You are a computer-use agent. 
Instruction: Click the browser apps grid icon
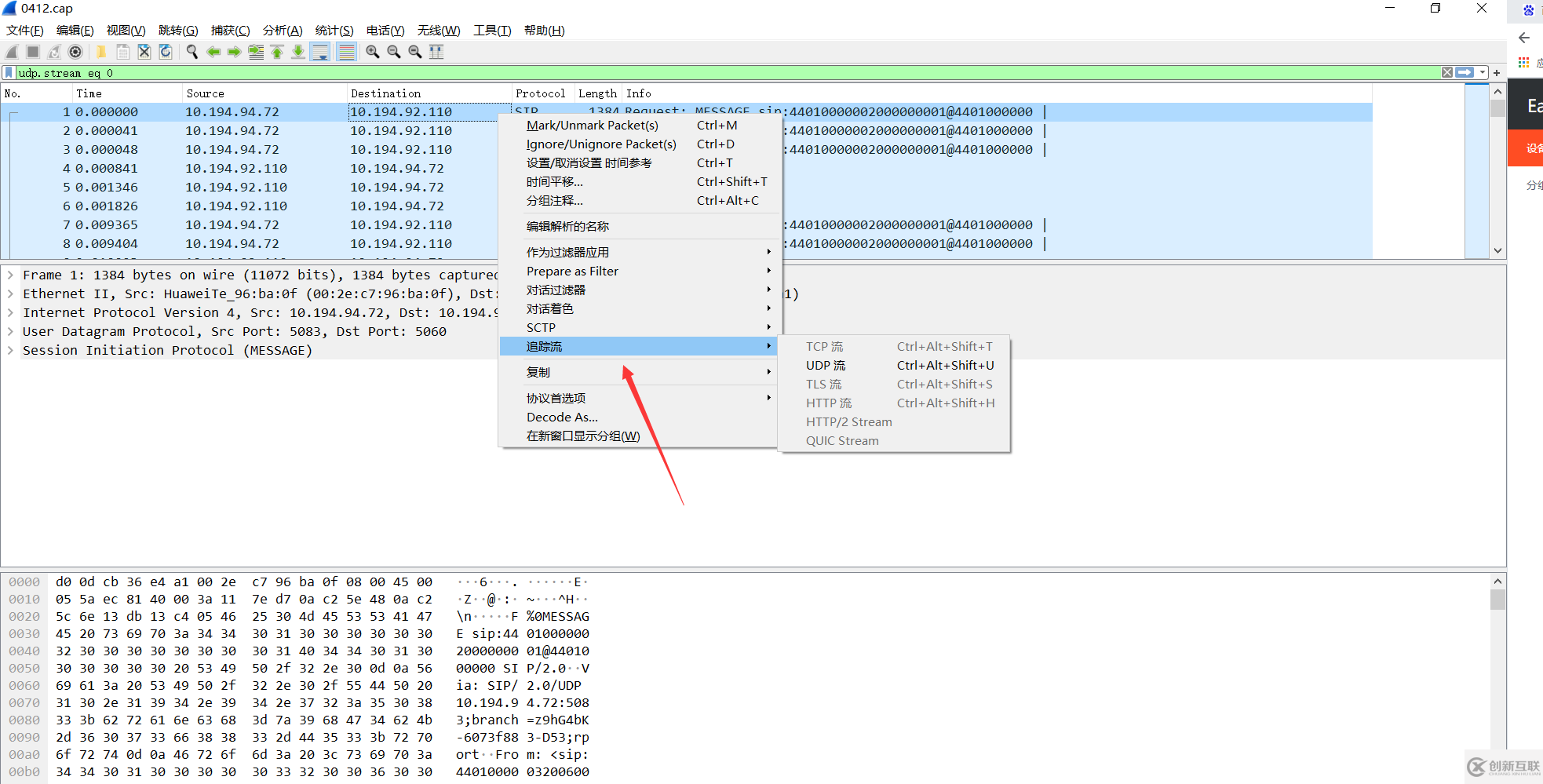click(x=1523, y=62)
